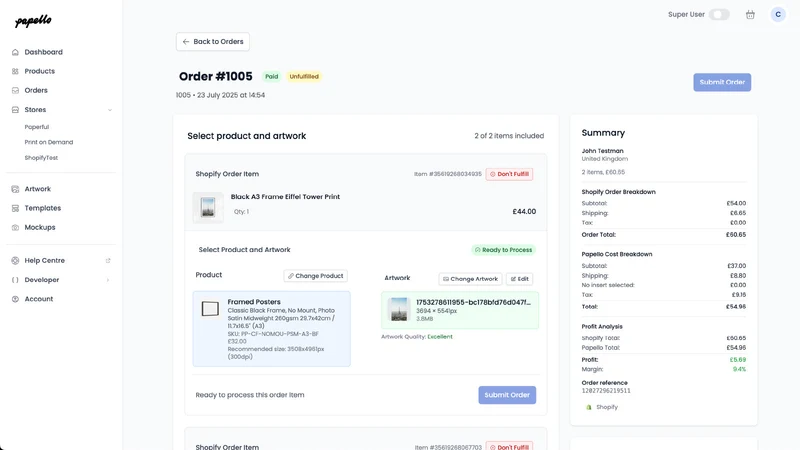
Task: Select the Paperful store
Action: pos(37,127)
